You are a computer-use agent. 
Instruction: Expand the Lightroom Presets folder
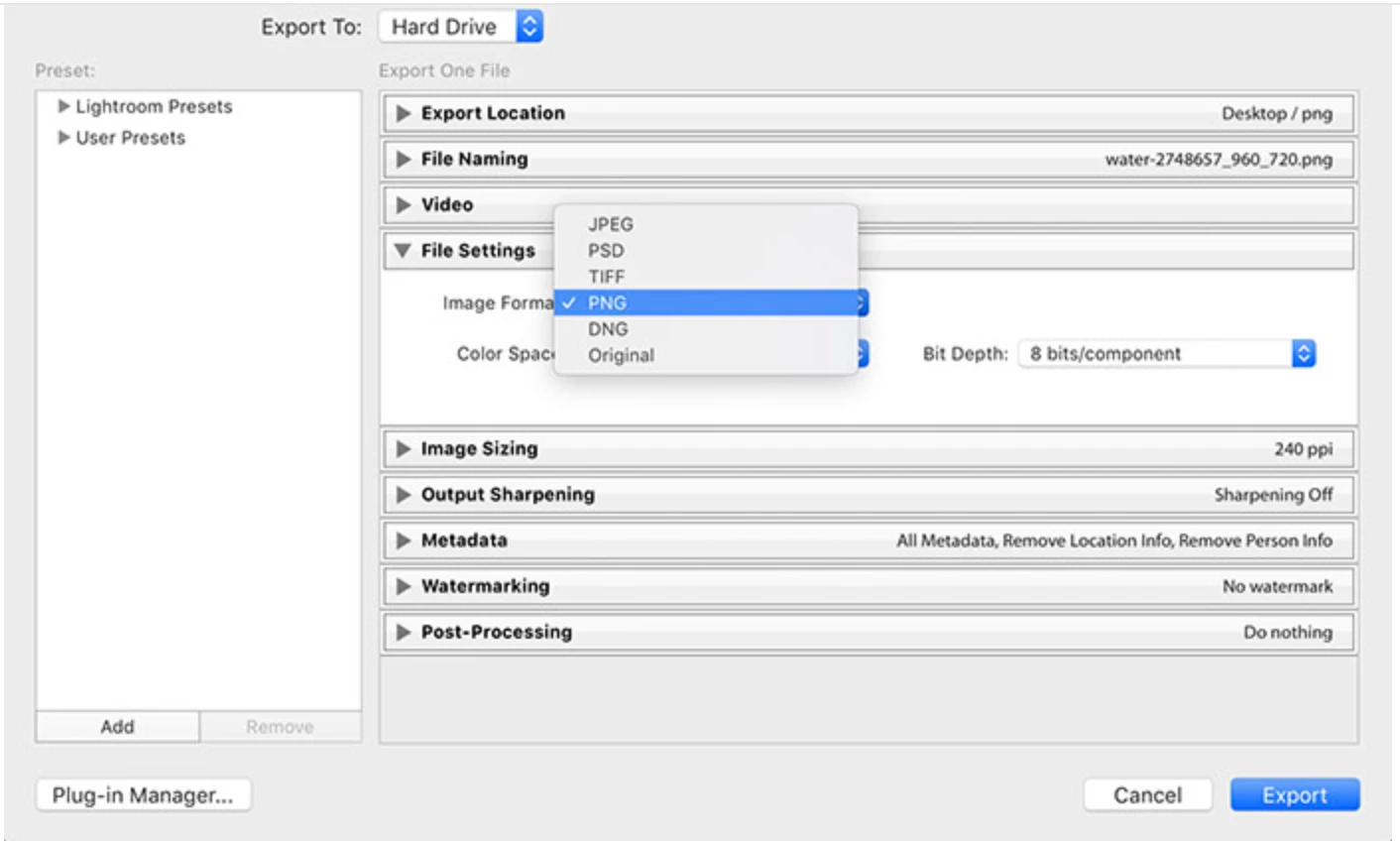(63, 106)
